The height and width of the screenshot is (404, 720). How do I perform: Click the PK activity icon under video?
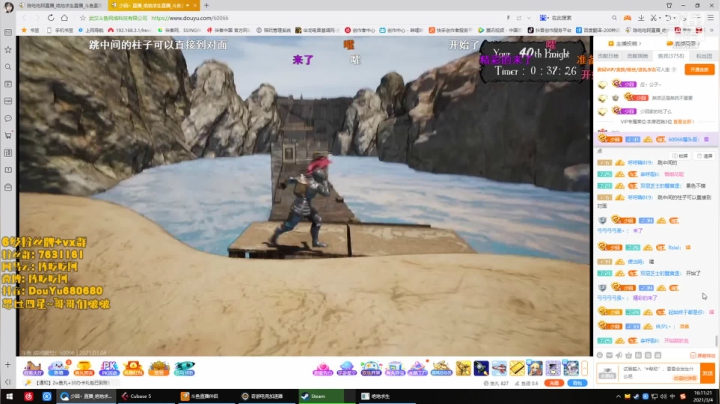109,368
